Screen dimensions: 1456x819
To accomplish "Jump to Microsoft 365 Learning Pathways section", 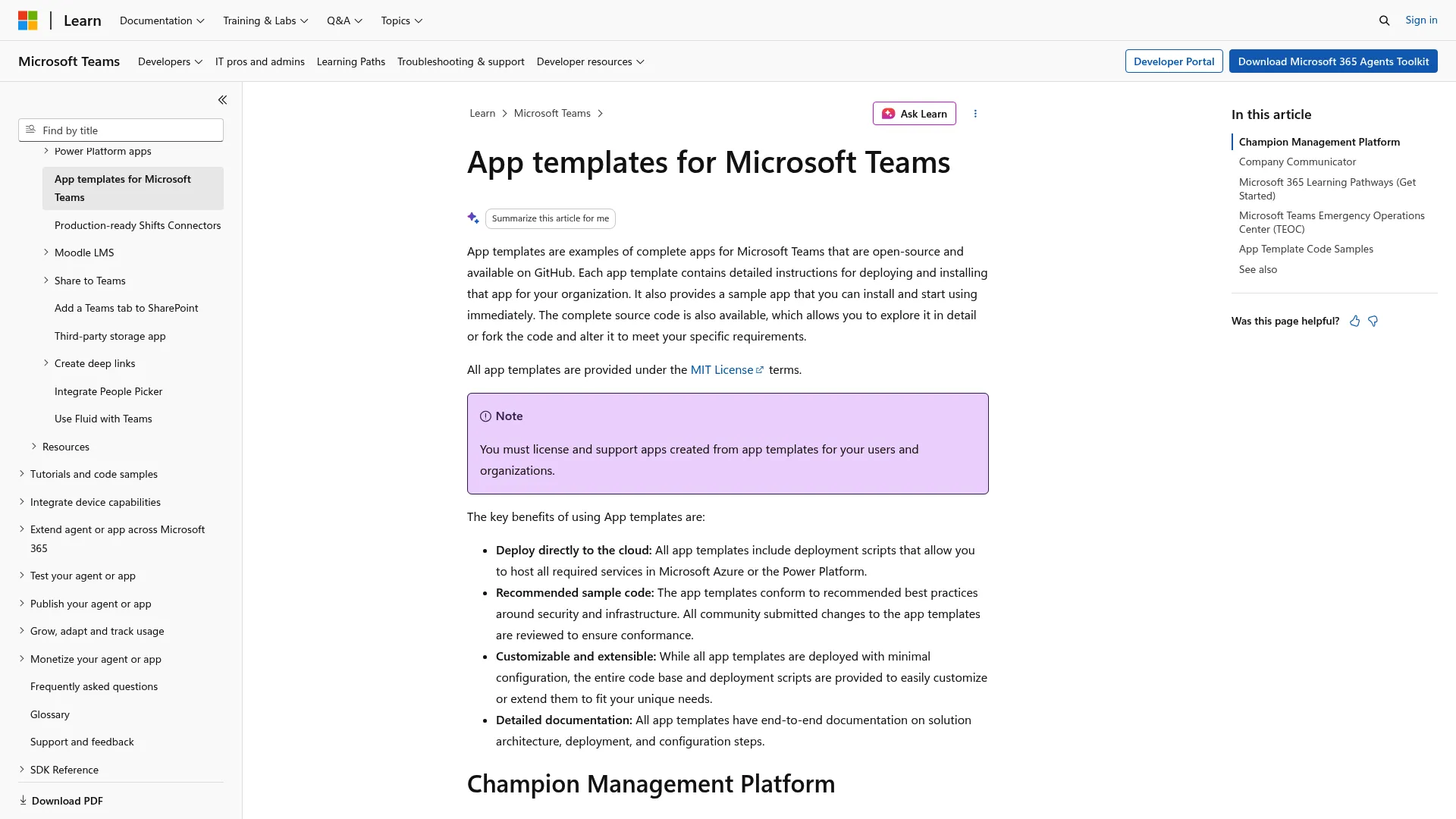I will tap(1327, 189).
